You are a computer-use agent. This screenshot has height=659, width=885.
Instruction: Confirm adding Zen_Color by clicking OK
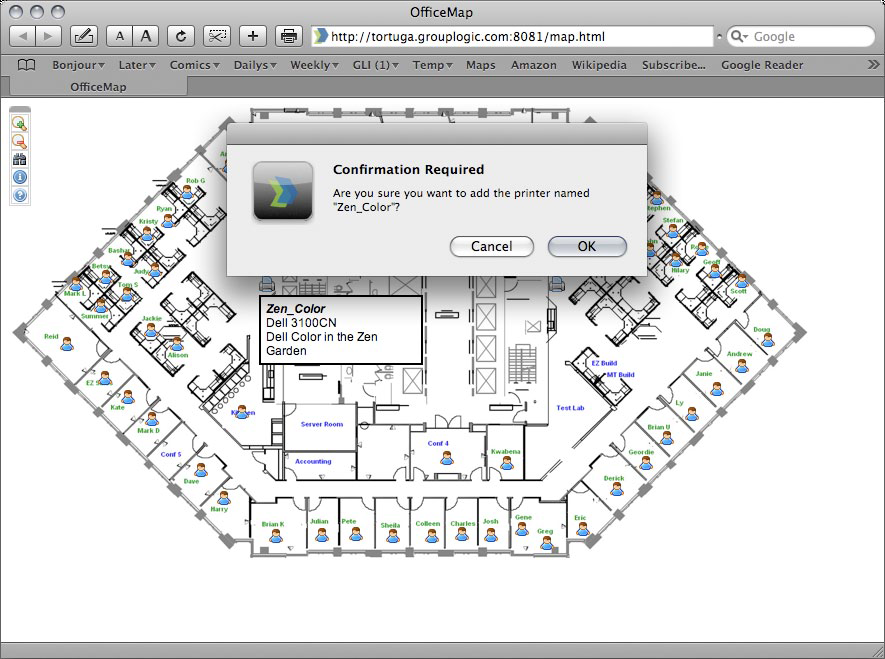coord(587,246)
